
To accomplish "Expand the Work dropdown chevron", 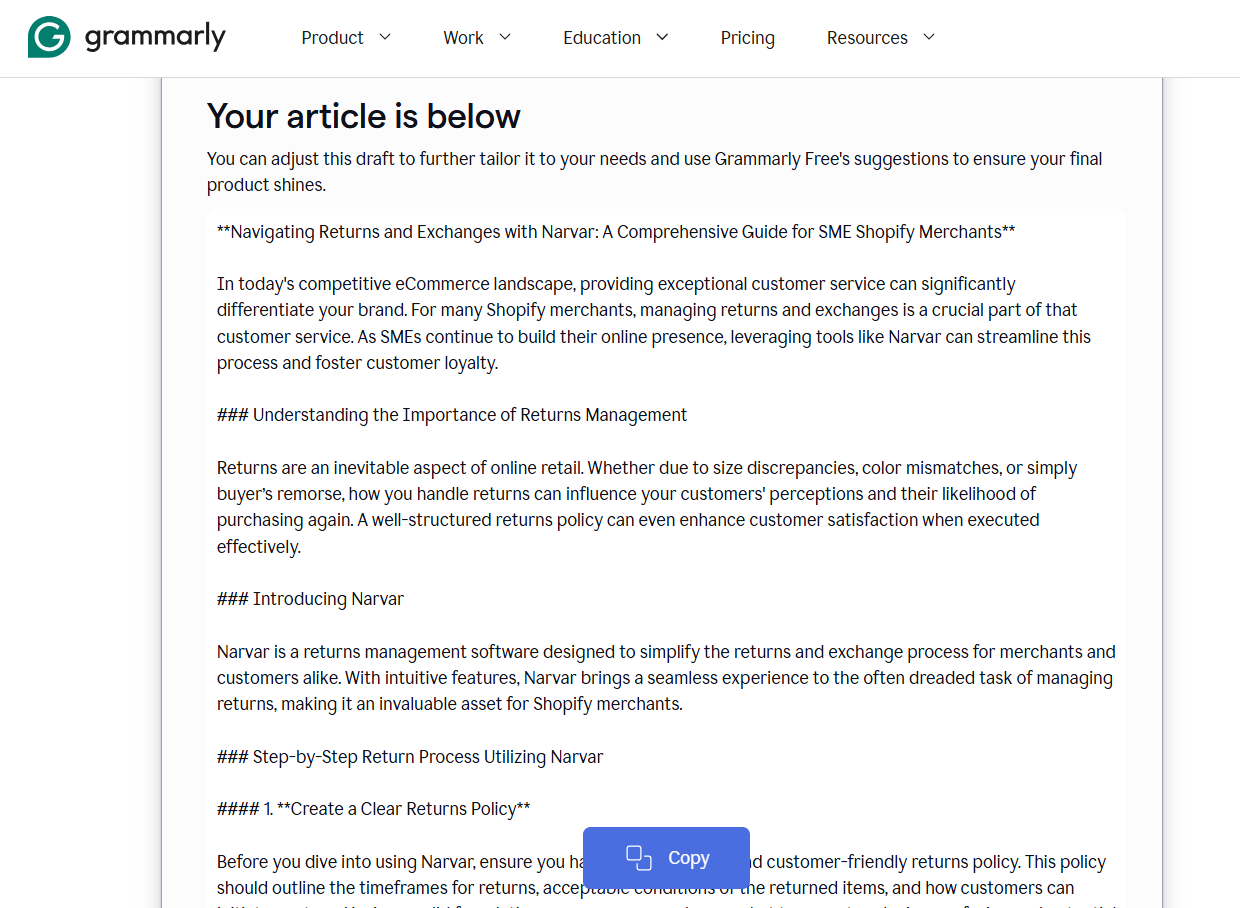I will coord(505,37).
